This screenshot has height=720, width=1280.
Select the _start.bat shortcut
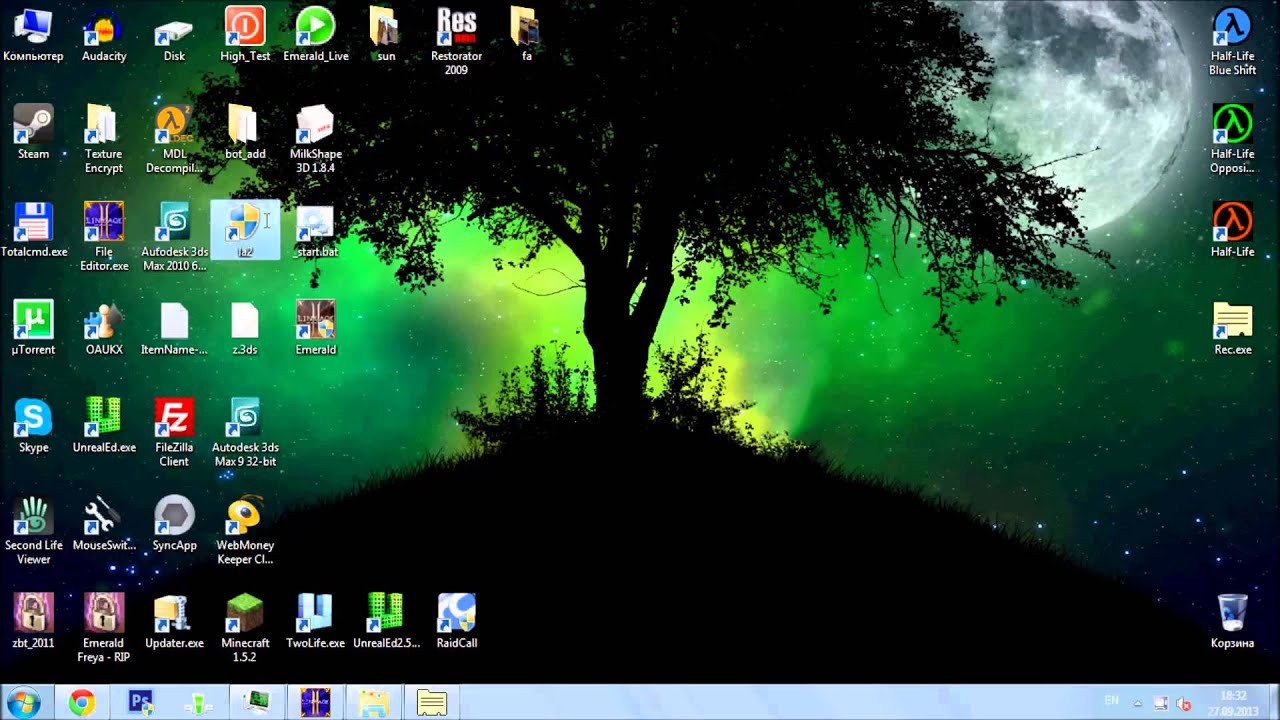pyautogui.click(x=316, y=230)
